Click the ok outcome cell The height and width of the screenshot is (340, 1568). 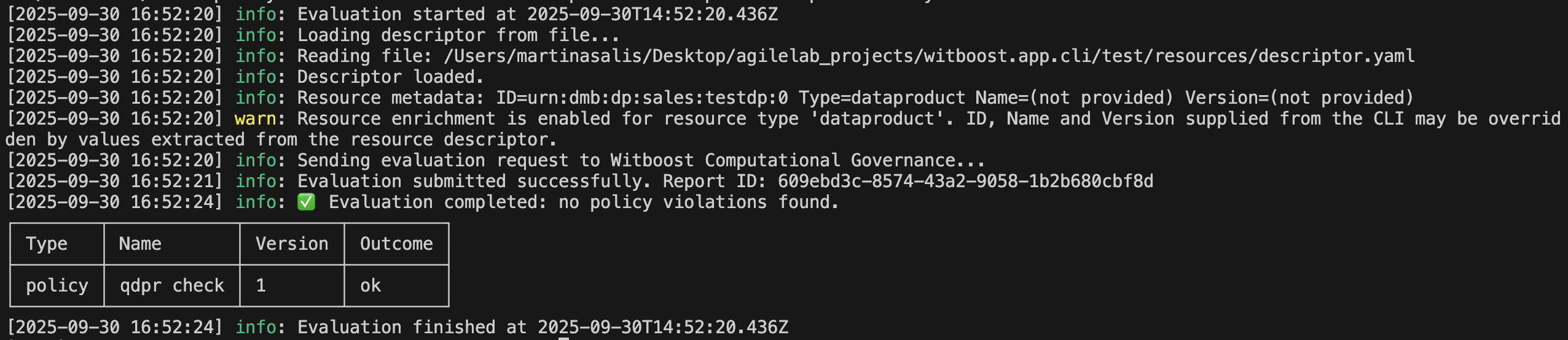click(x=370, y=285)
